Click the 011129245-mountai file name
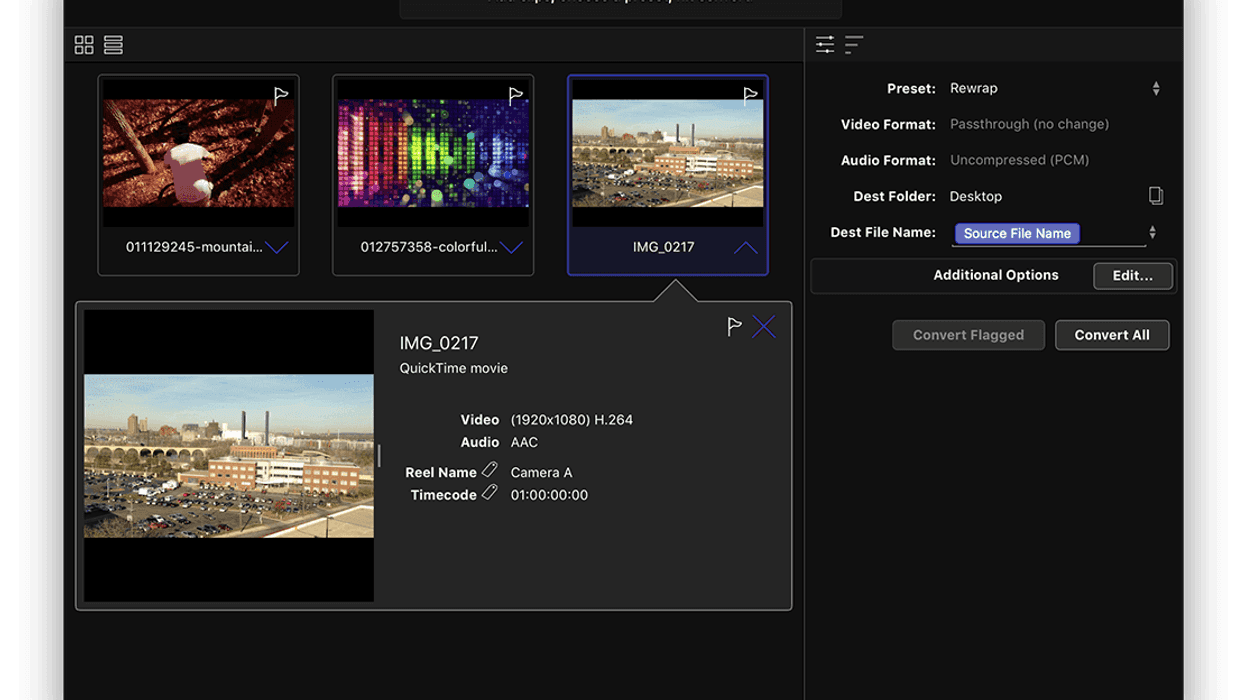The height and width of the screenshot is (700, 1245). [194, 247]
